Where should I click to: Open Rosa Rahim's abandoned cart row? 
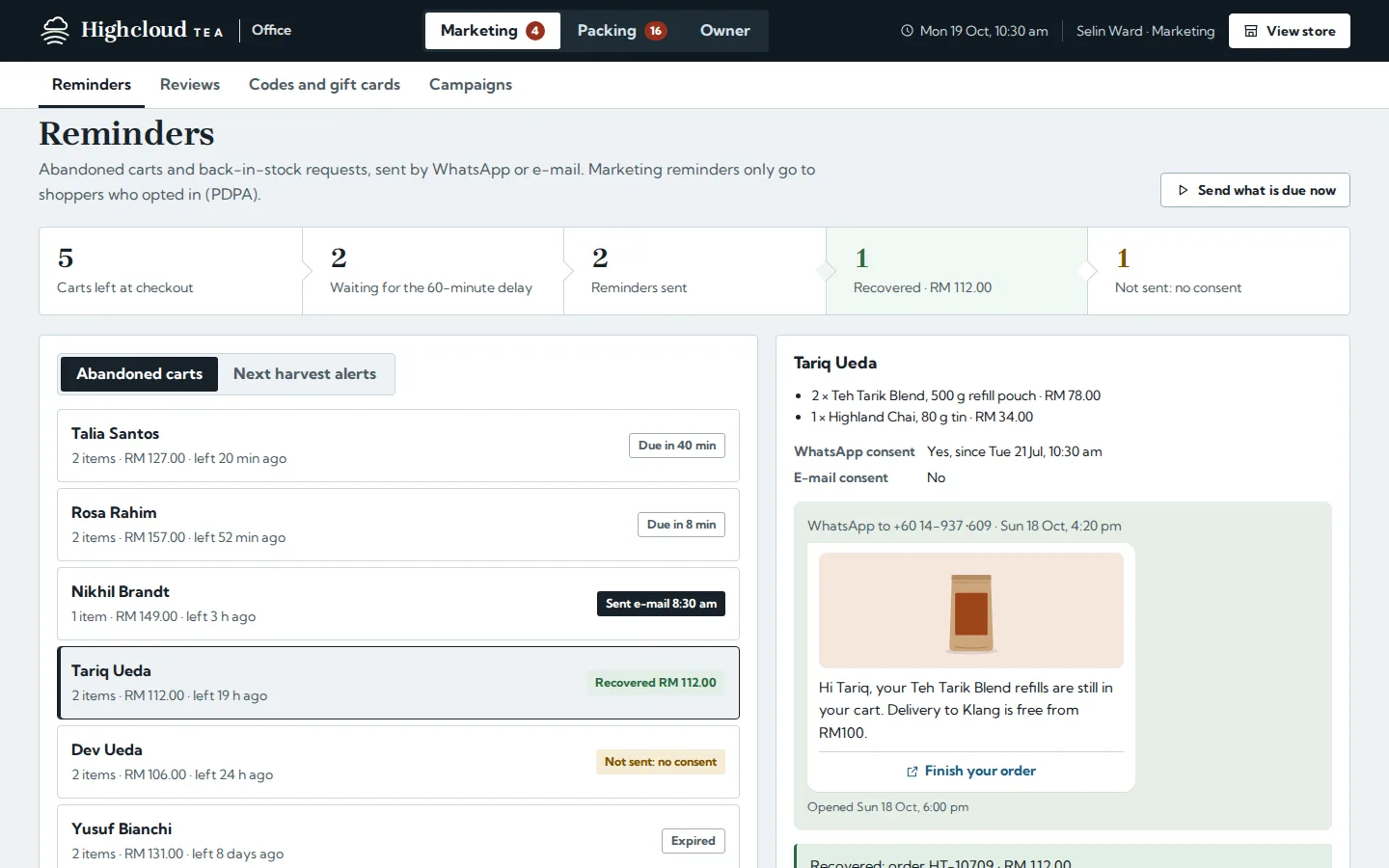coord(398,525)
